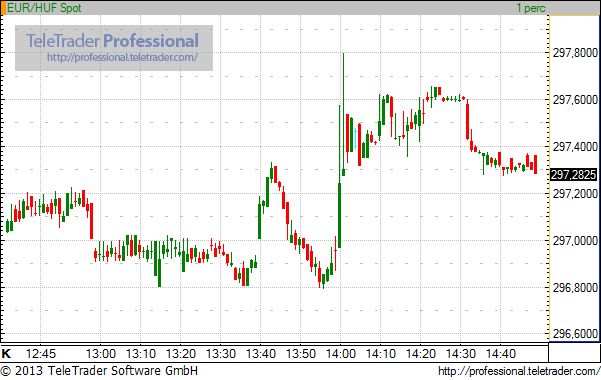Click the orange marker beside EUR/HUF Spot
Viewport: 601px width, 380px height.
pyautogui.click(x=3, y=8)
